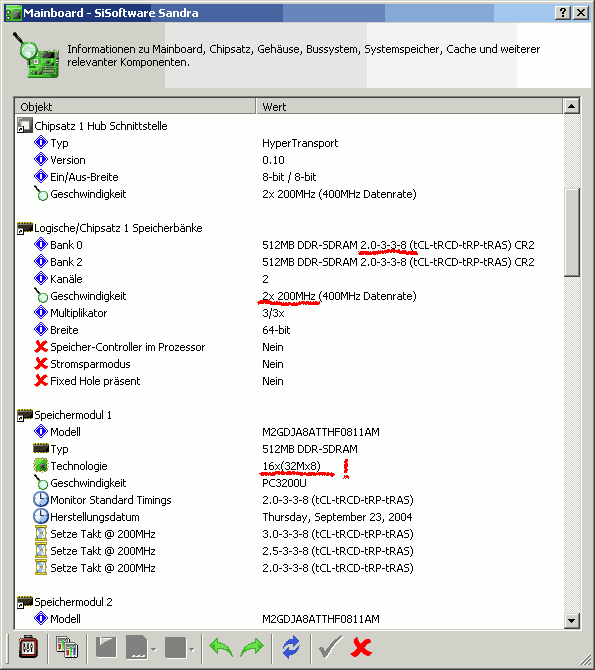
Task: Open the dropdown arrow beside gray square icon
Action: (x=191, y=650)
